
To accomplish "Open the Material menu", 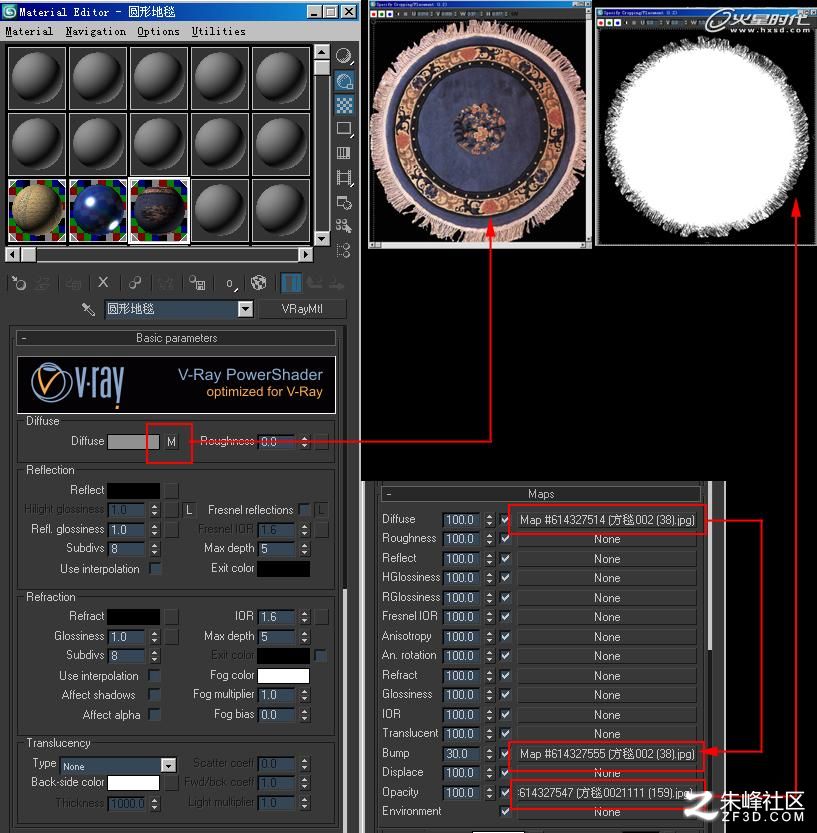I will pos(29,31).
